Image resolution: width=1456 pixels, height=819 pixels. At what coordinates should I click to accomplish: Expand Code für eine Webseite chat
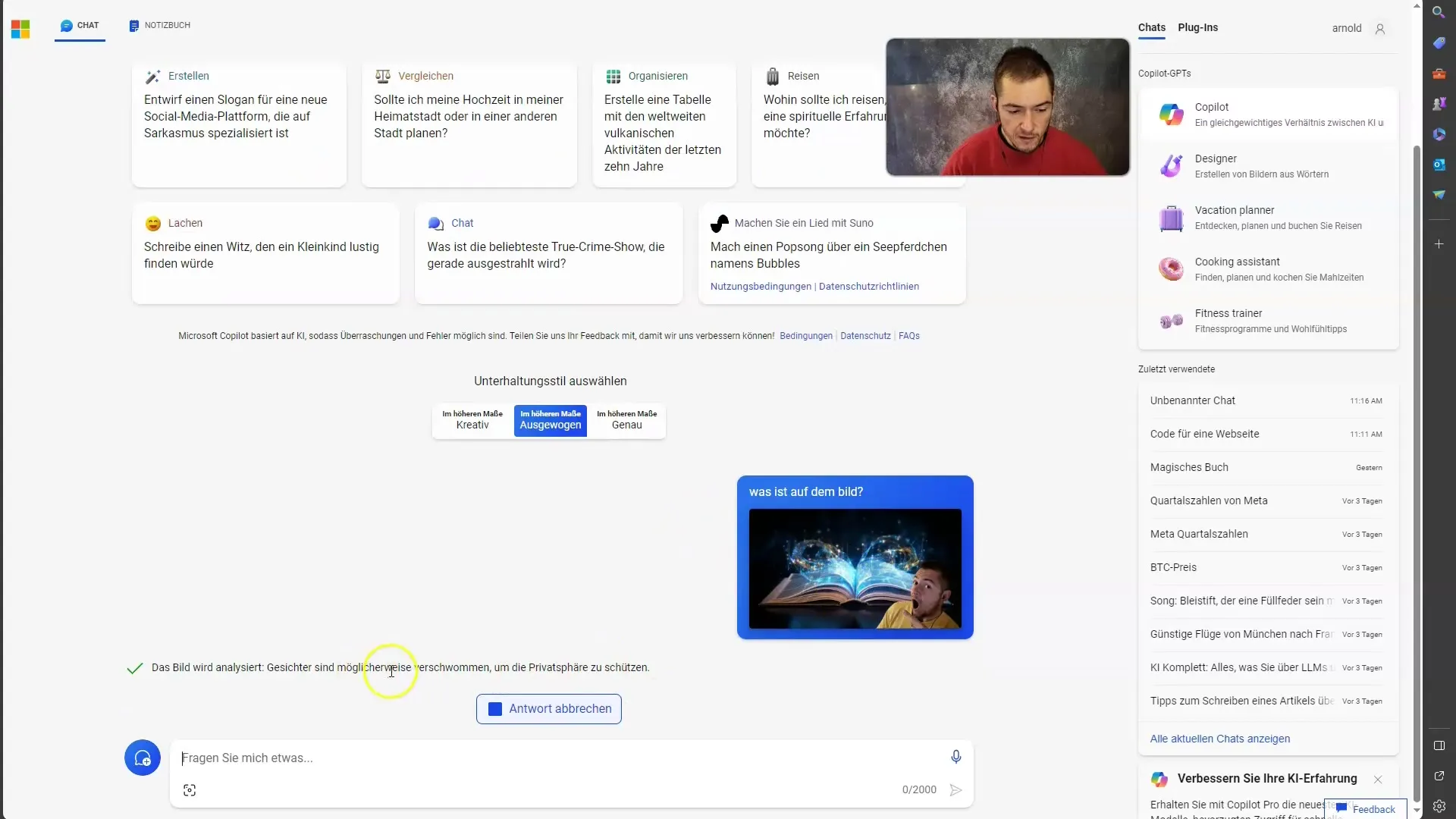click(1204, 434)
